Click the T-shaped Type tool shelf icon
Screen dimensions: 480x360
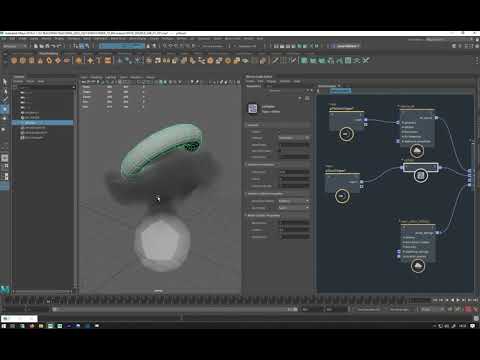click(99, 60)
